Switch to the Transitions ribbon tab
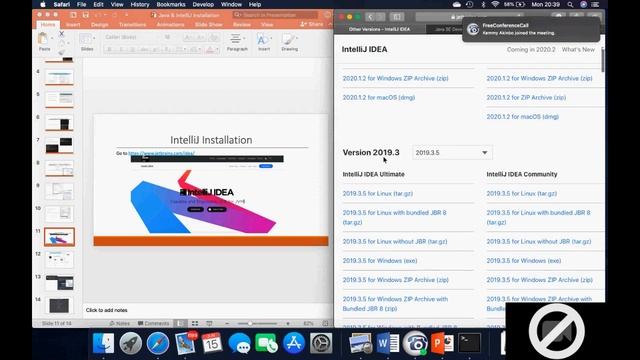Image resolution: width=640 pixels, height=360 pixels. tap(132, 24)
